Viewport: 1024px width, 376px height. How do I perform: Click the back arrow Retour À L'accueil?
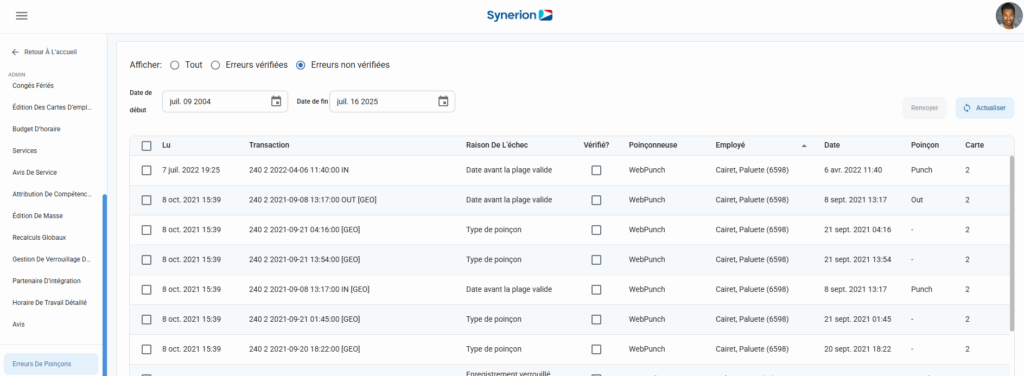click(x=16, y=52)
